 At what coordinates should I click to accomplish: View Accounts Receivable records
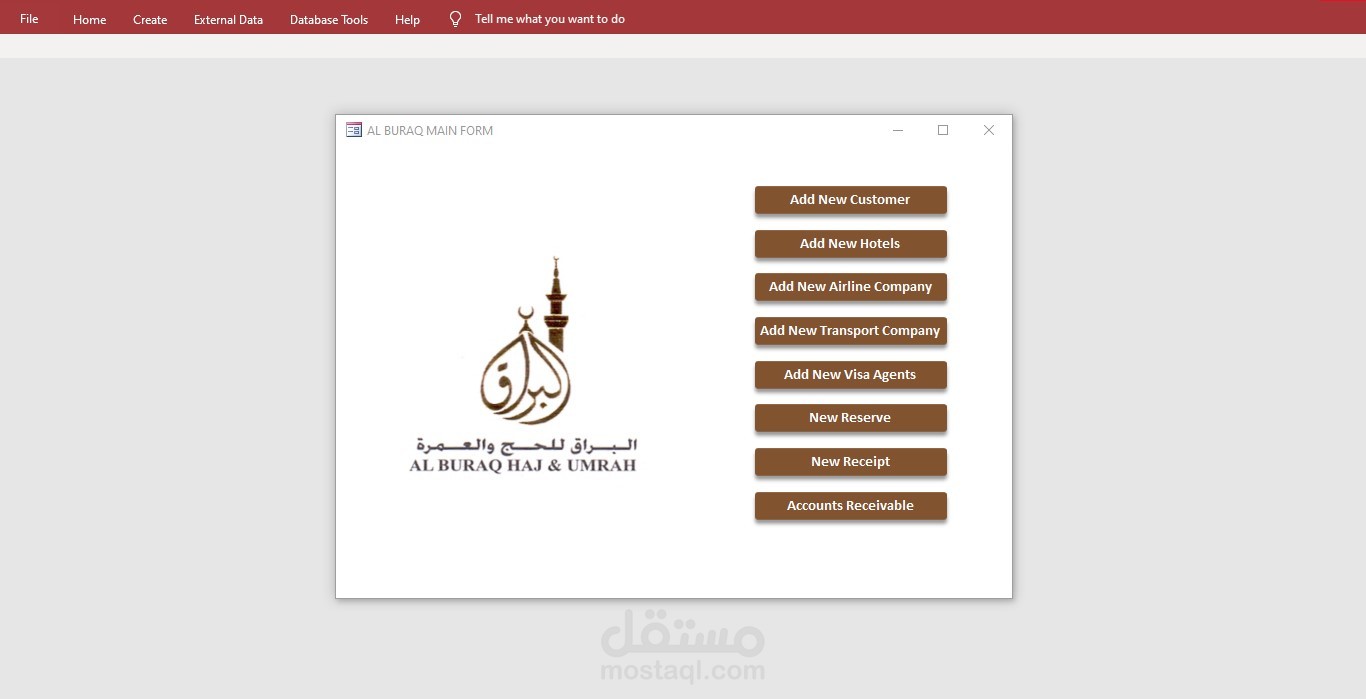(x=850, y=505)
